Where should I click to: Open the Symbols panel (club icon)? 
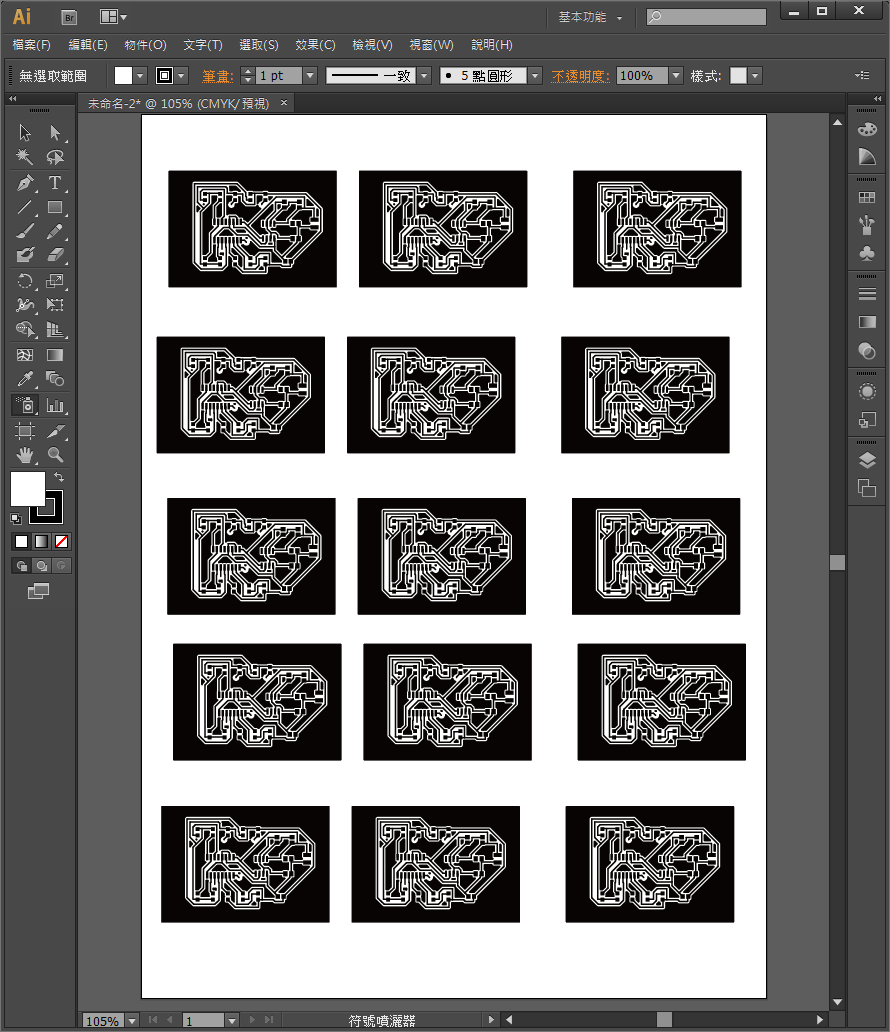tap(867, 254)
